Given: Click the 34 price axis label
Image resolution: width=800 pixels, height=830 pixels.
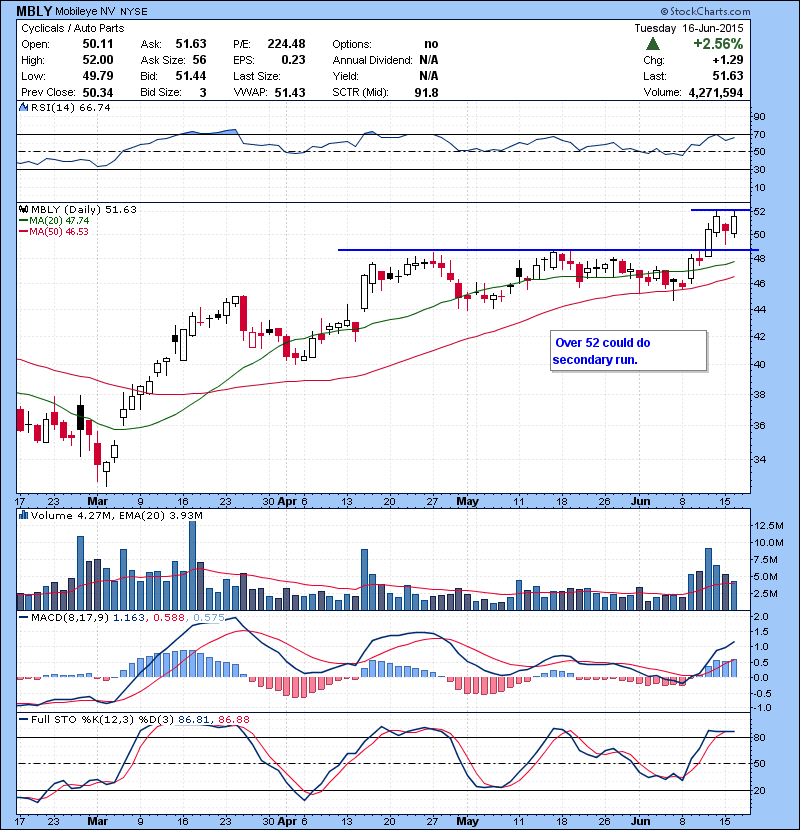Looking at the screenshot, I should tap(759, 459).
